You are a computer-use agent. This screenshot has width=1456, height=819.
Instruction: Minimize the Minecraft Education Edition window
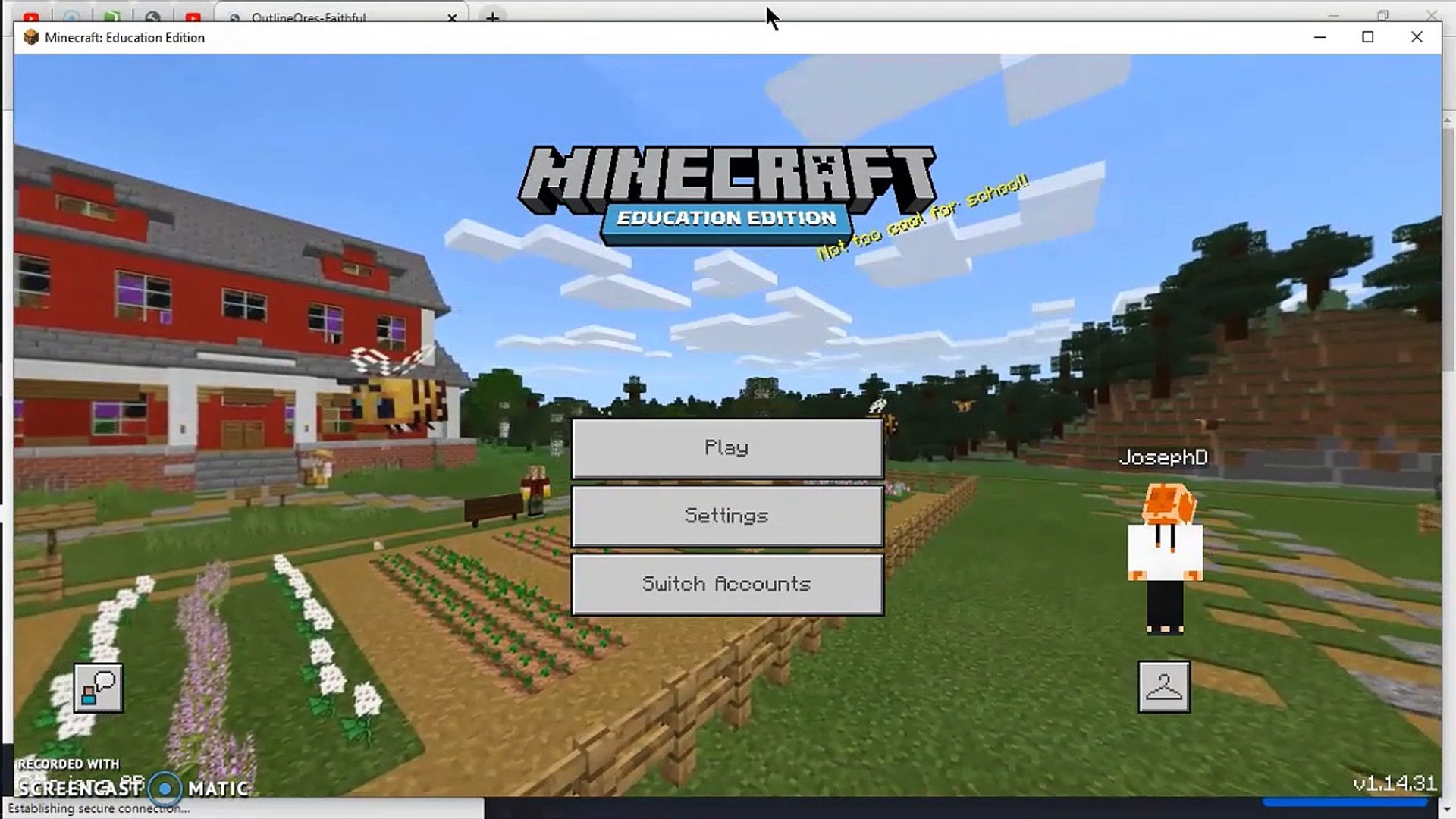(x=1319, y=37)
